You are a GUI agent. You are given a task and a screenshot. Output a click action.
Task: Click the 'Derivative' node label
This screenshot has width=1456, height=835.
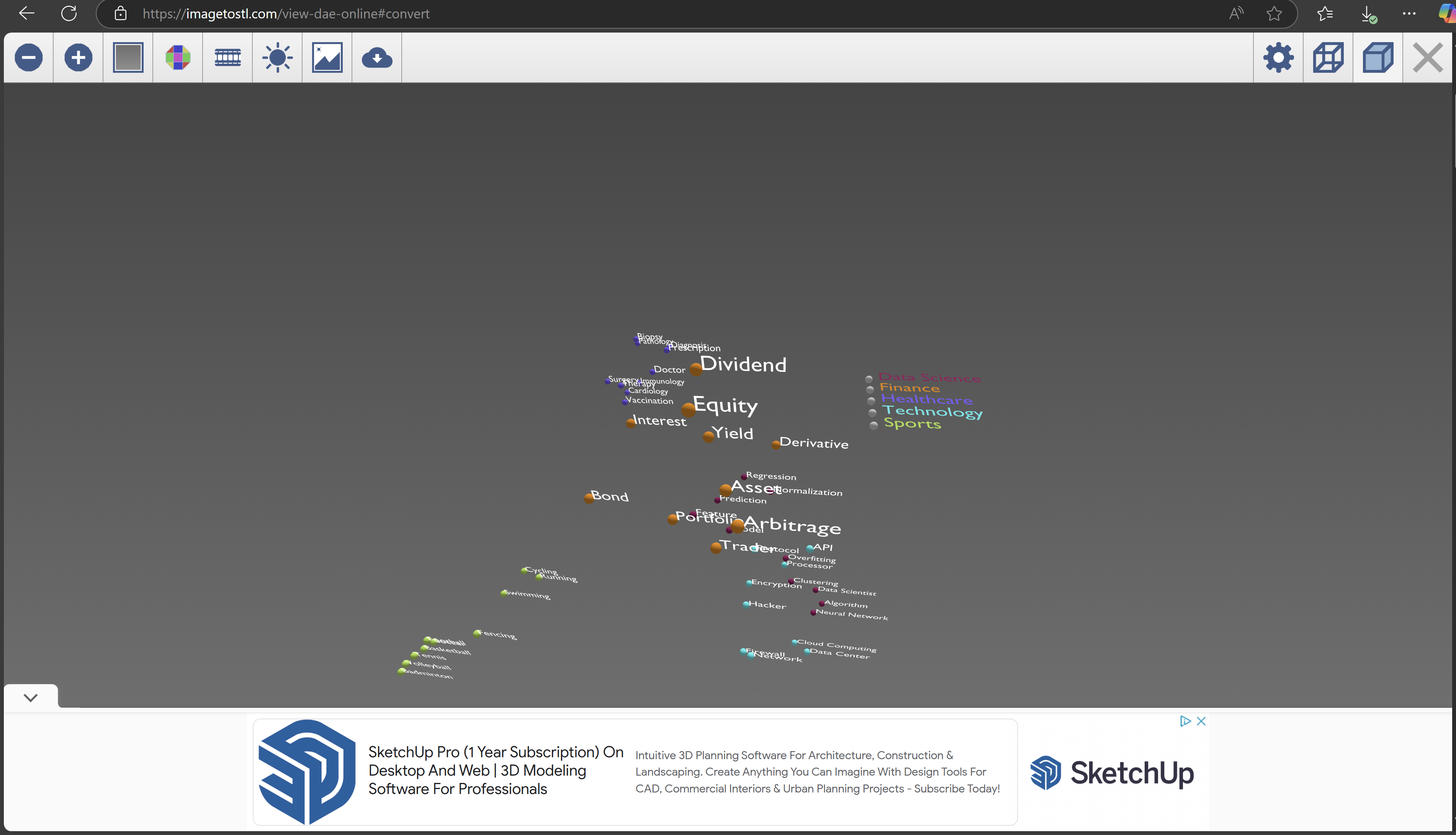click(x=814, y=443)
